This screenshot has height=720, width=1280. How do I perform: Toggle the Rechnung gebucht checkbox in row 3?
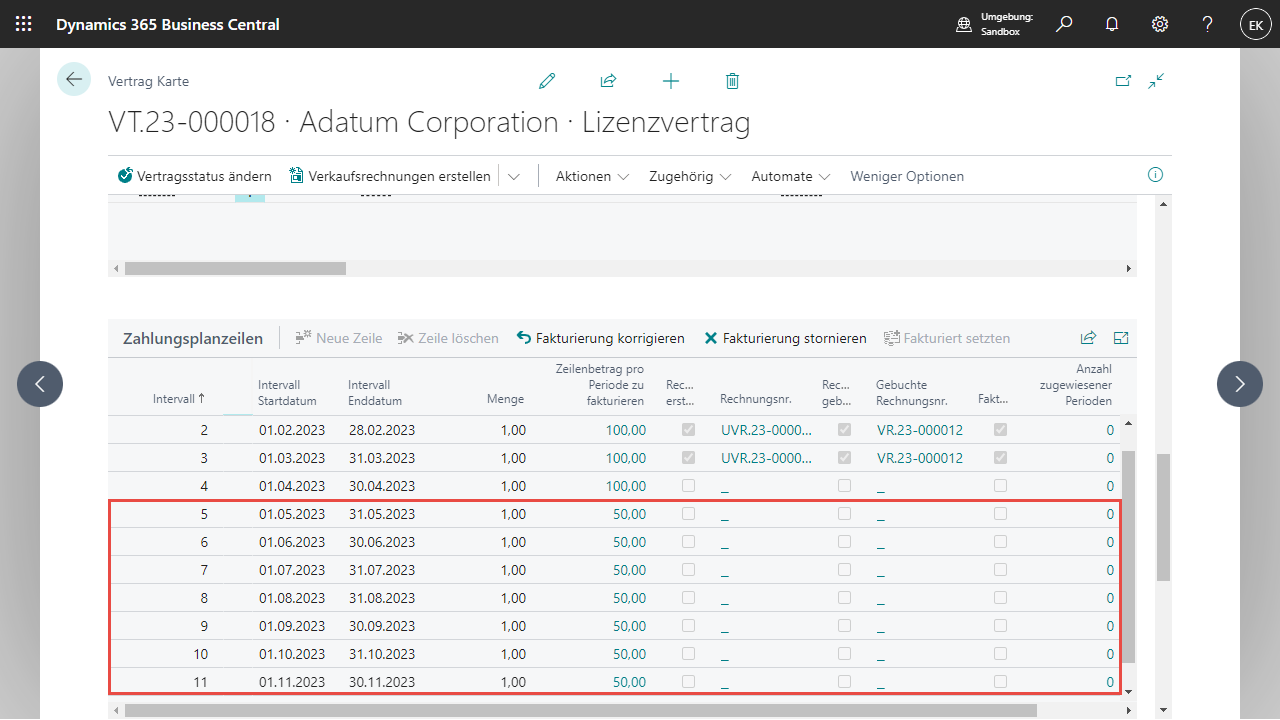coord(845,457)
